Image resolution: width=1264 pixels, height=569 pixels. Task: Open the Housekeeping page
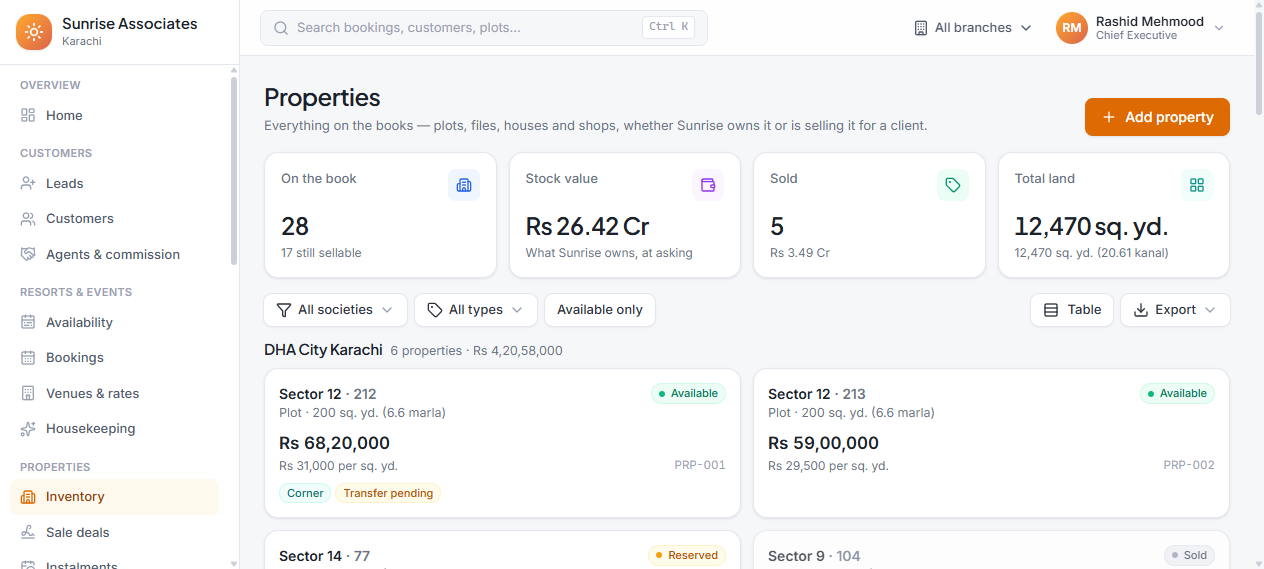pyautogui.click(x=114, y=428)
